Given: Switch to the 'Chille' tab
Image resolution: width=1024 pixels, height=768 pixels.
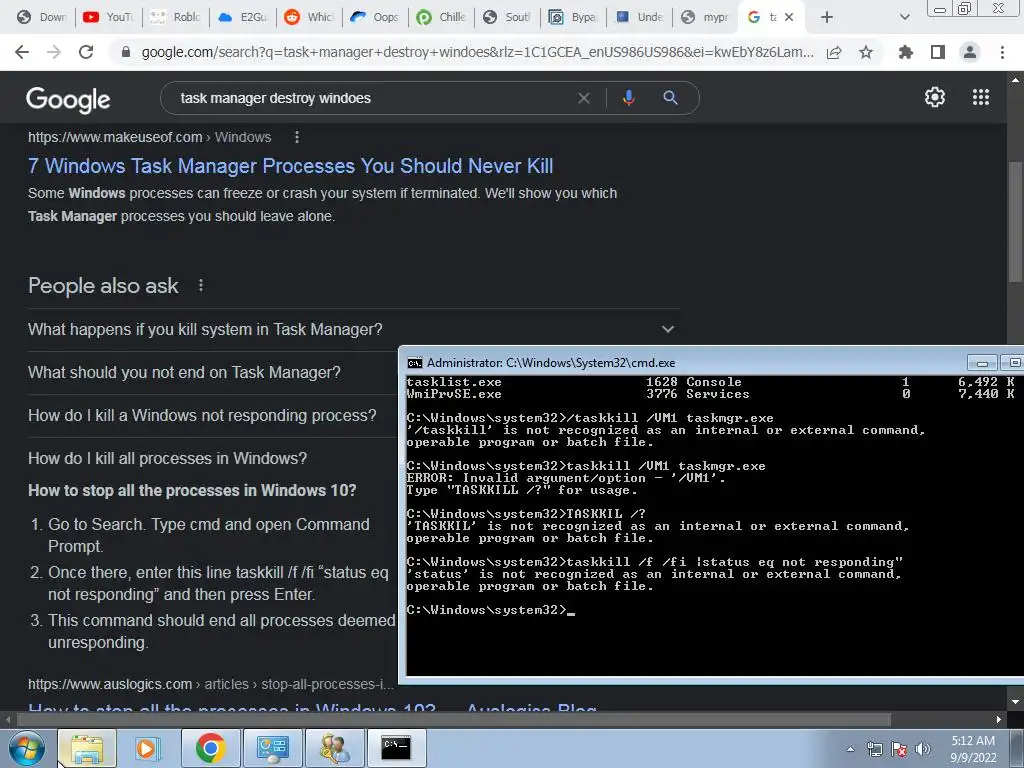Looking at the screenshot, I should coord(441,17).
